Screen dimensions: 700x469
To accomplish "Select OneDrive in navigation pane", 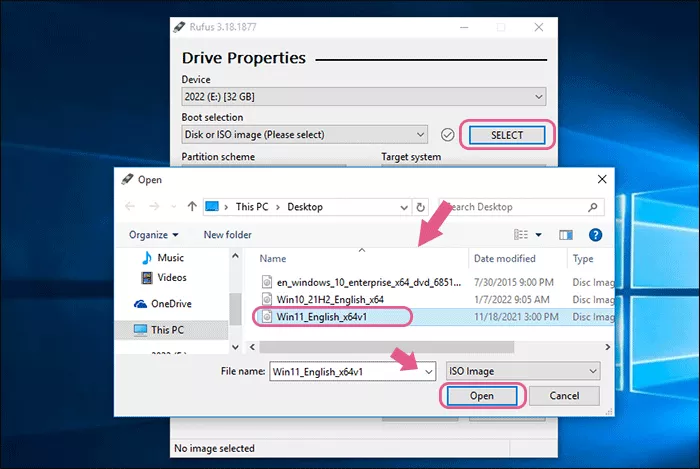I will click(171, 304).
